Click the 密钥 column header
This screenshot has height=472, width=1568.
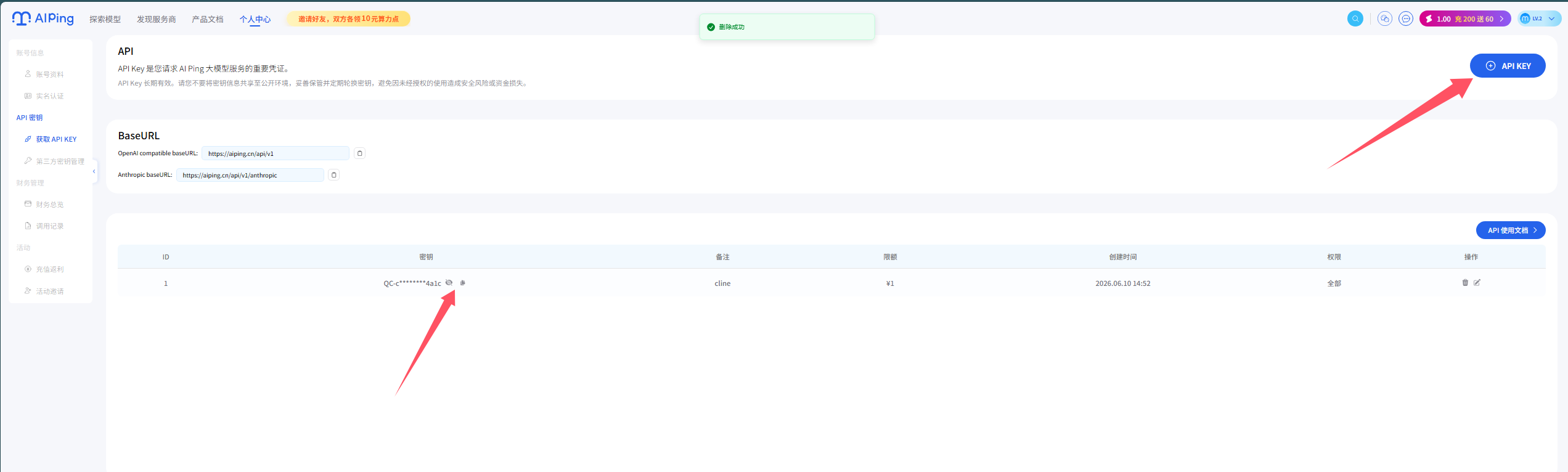(426, 257)
